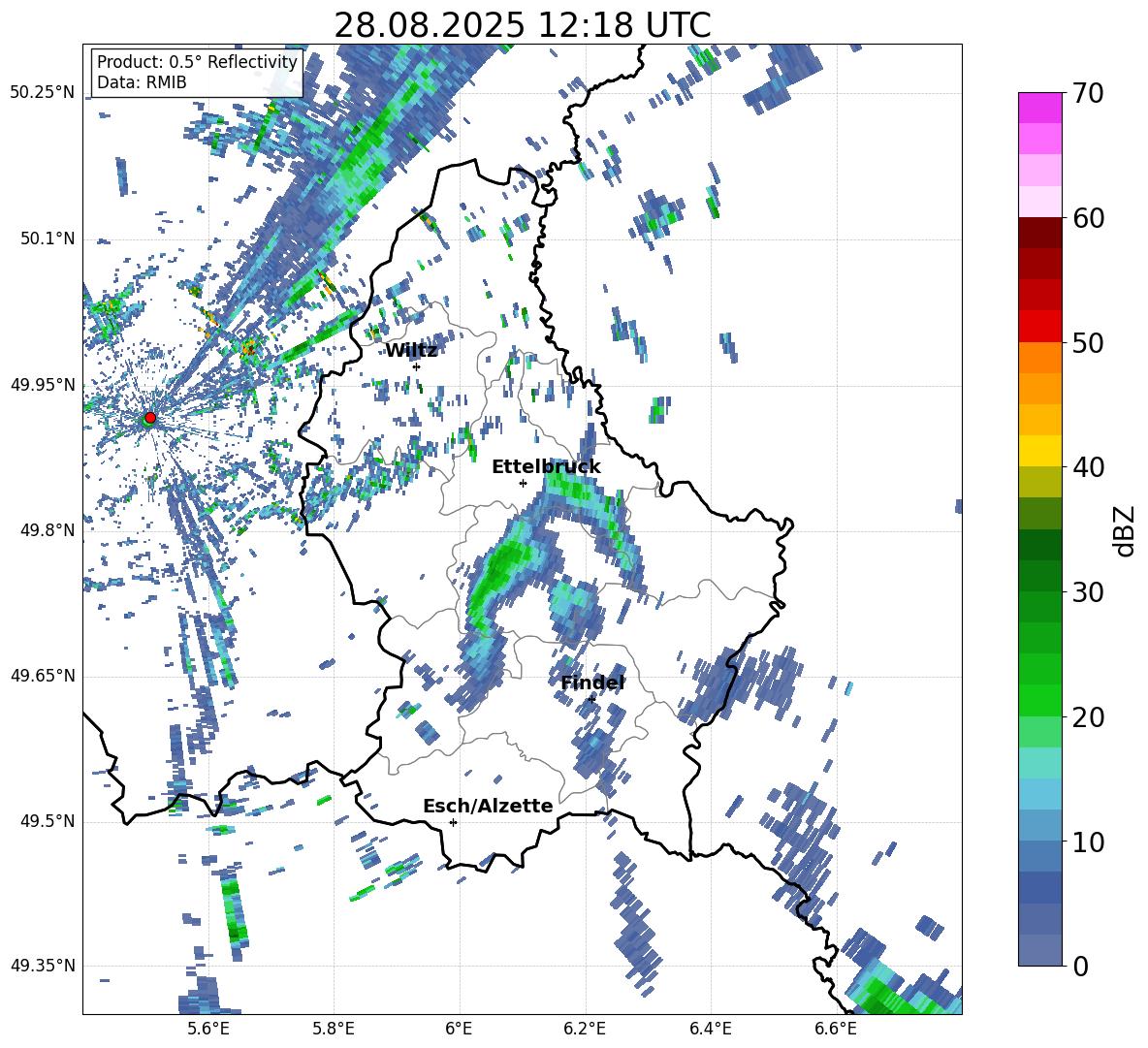Click the magenta top colorbar segment

(1039, 109)
